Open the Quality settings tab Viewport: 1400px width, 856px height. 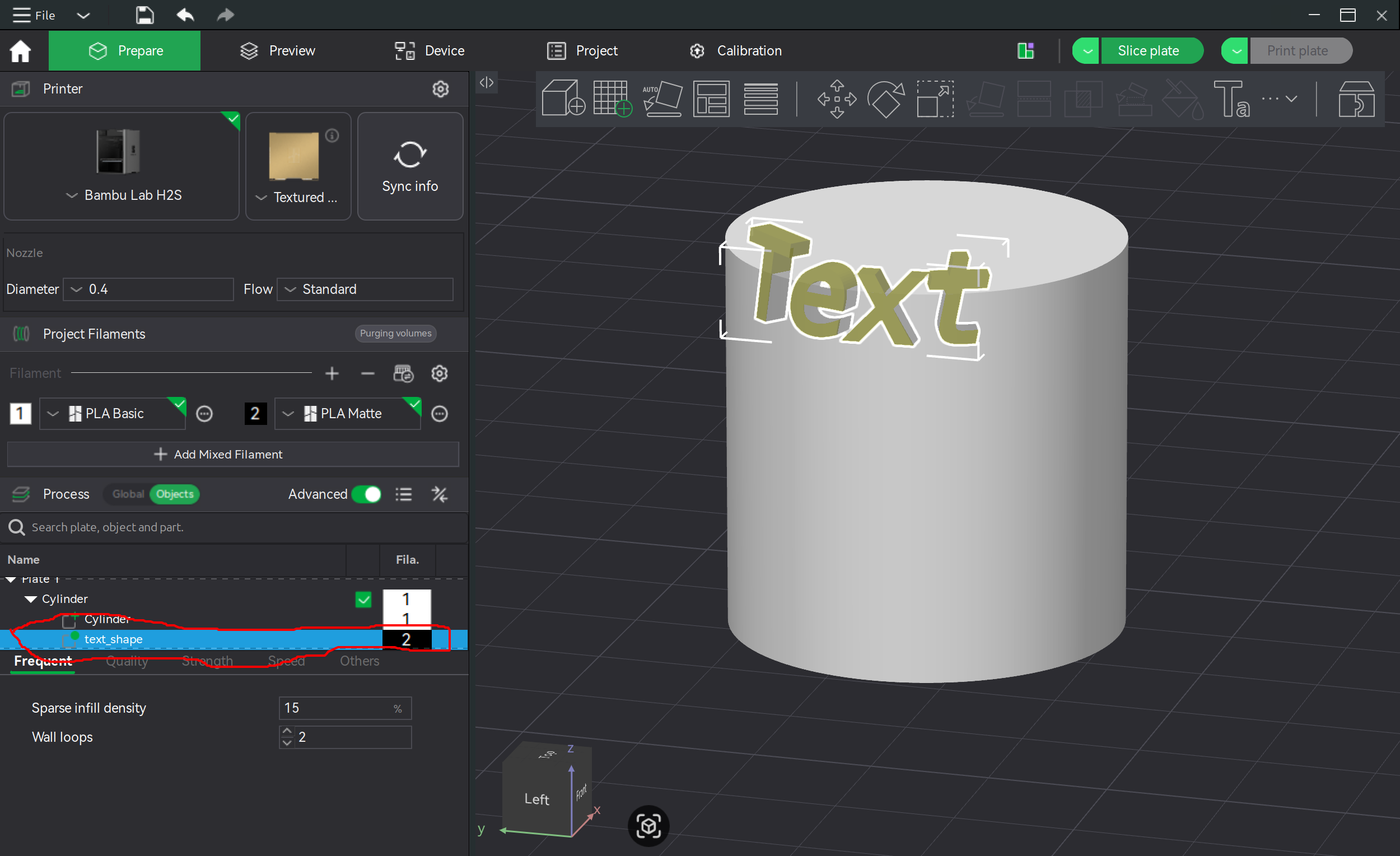click(127, 661)
